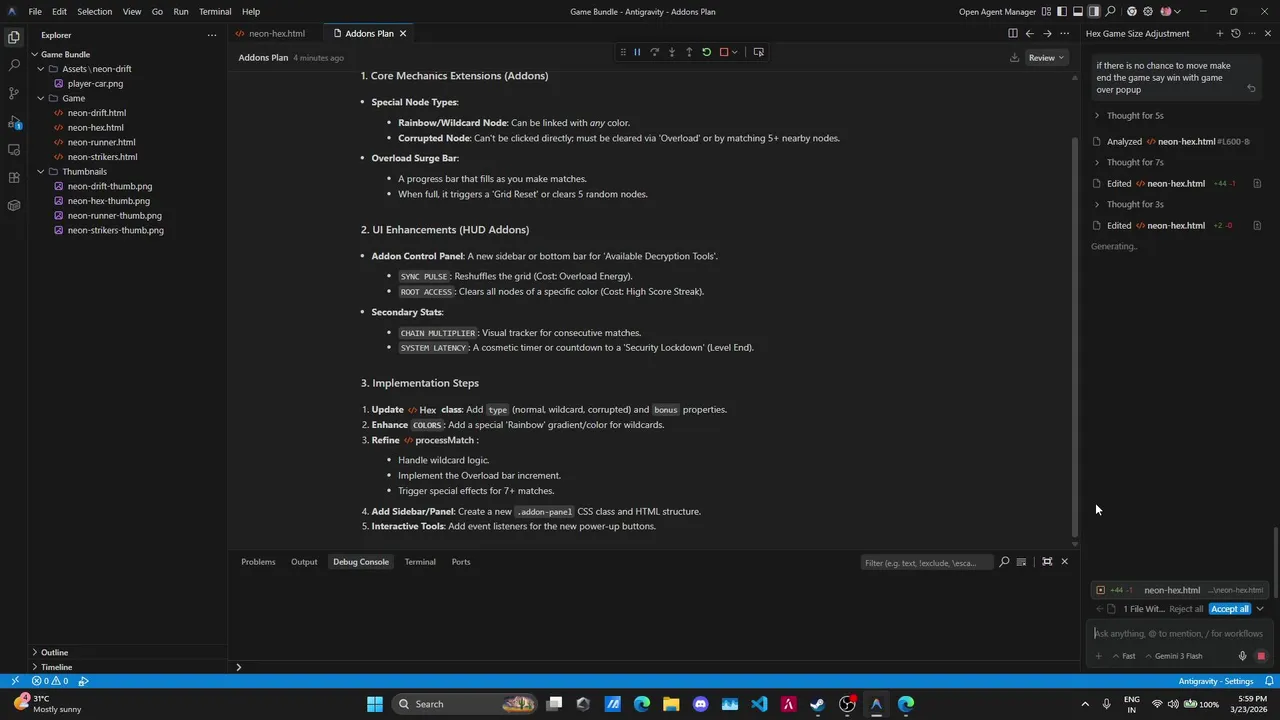
Task: Navigate forward with the editor right arrow
Action: click(x=1047, y=33)
